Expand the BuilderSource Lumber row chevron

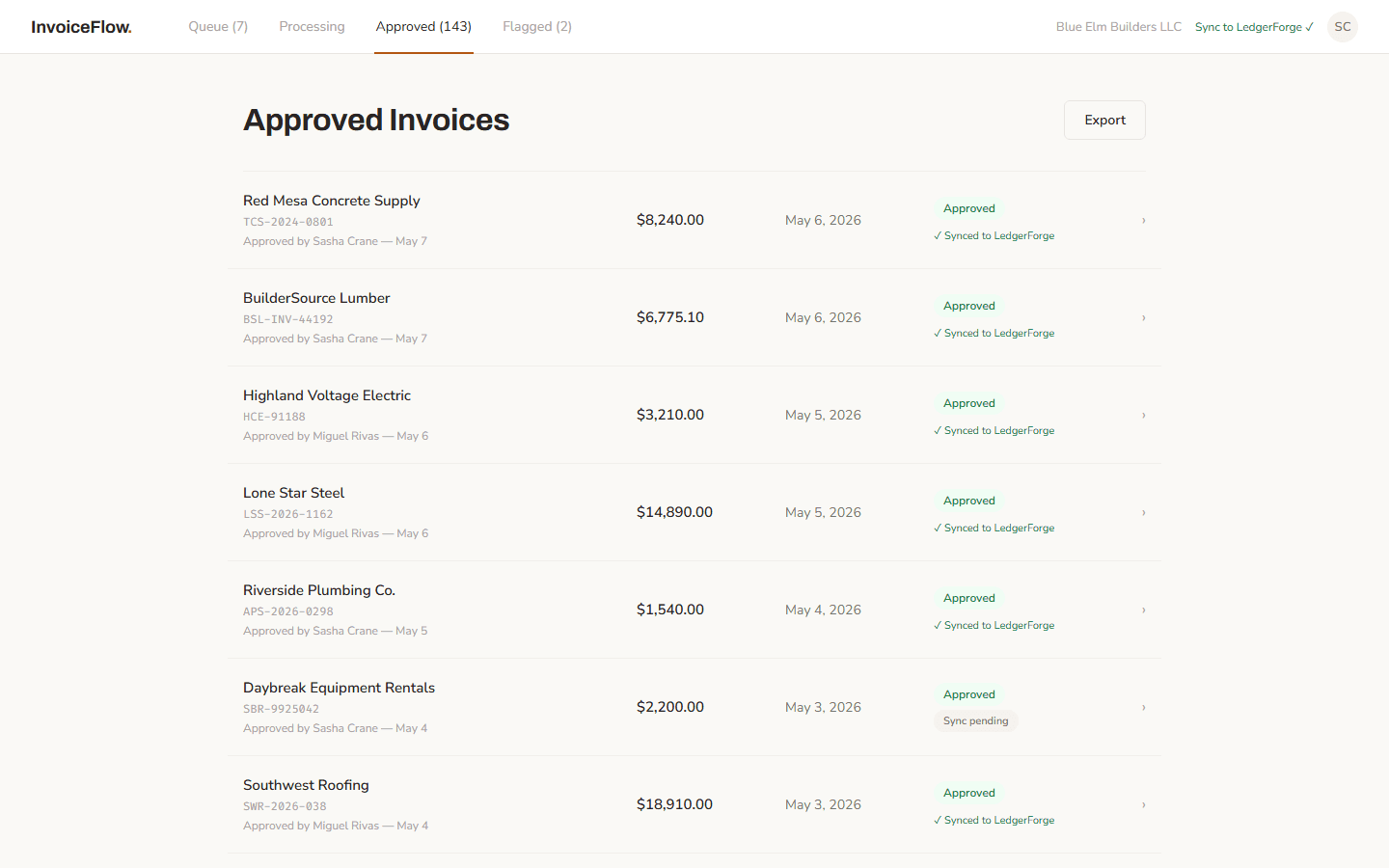pos(1143,318)
